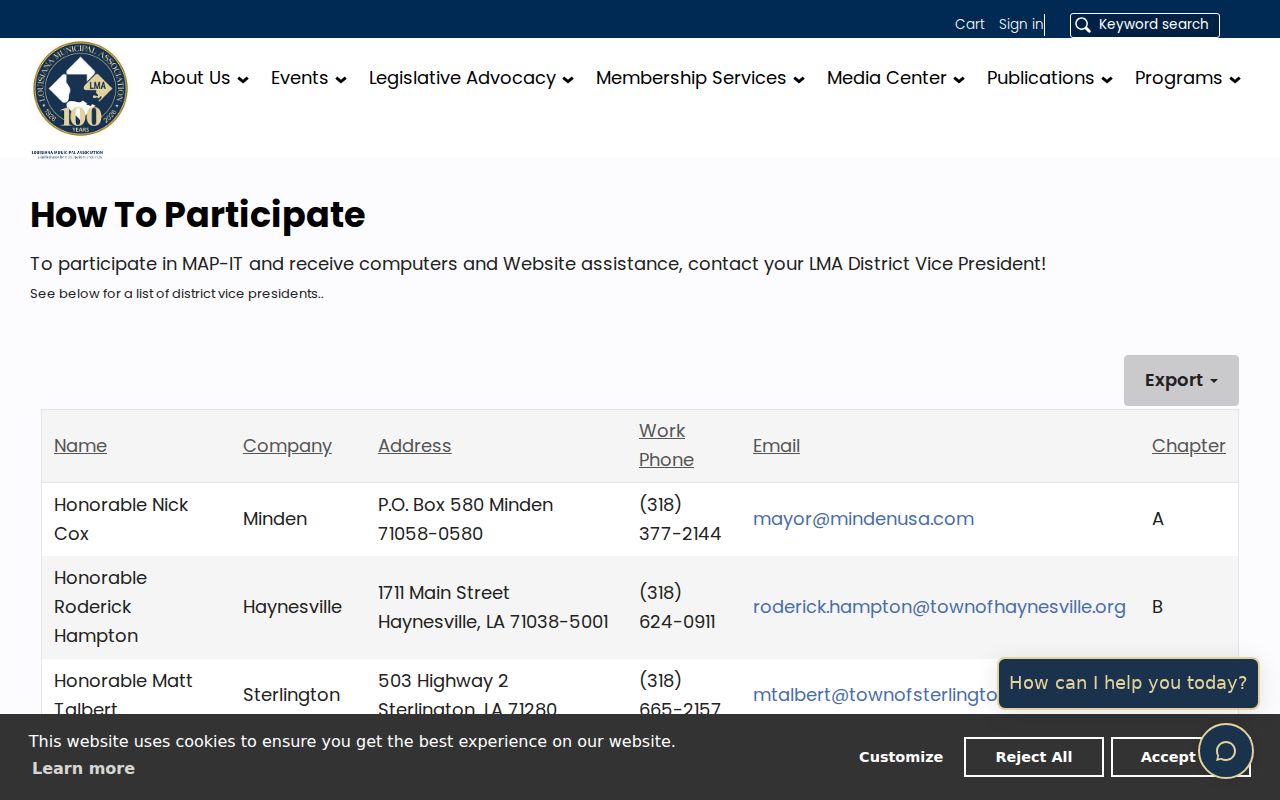Open the Media Center menu

click(896, 78)
